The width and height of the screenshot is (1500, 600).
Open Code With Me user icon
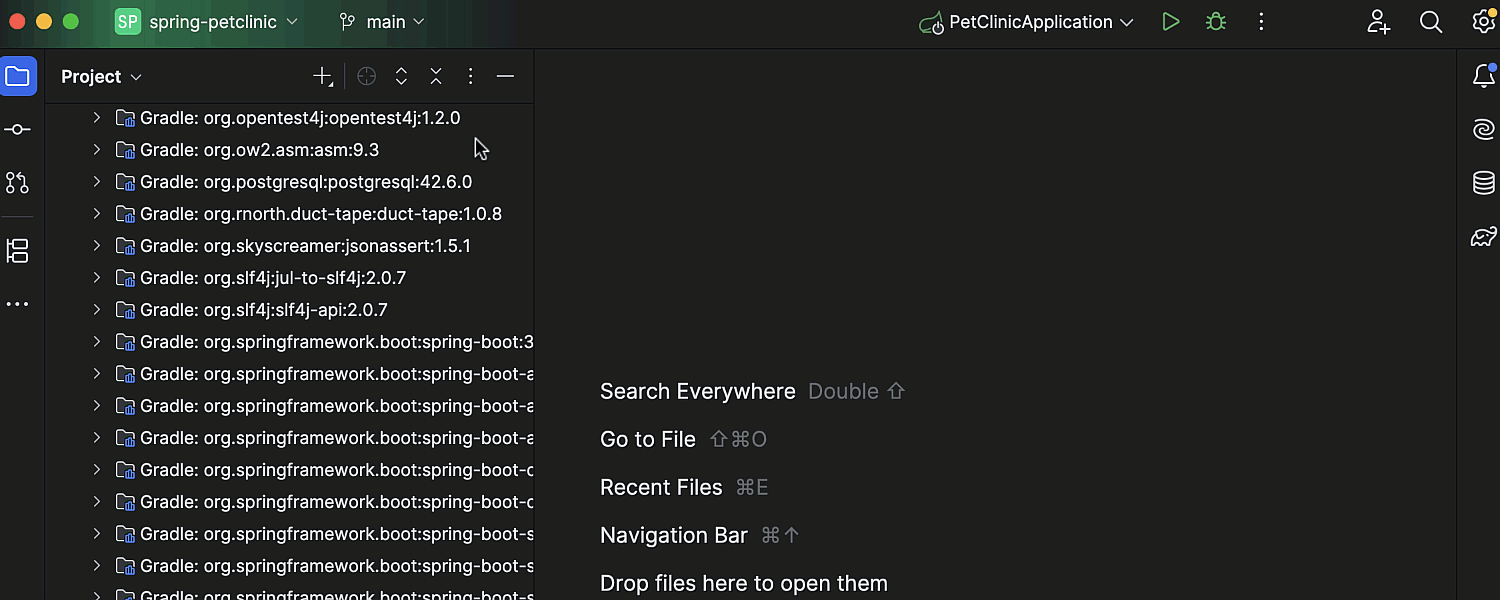pos(1379,22)
